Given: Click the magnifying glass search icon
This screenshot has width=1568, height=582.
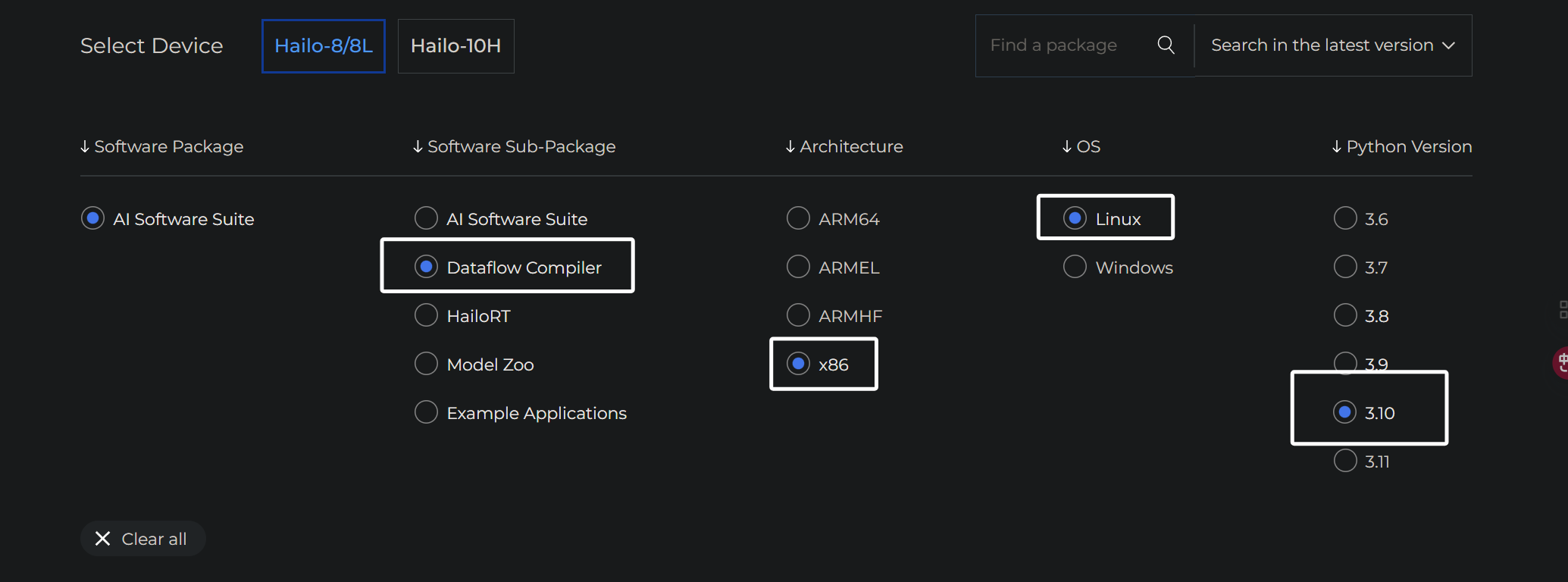Looking at the screenshot, I should click(x=1166, y=45).
